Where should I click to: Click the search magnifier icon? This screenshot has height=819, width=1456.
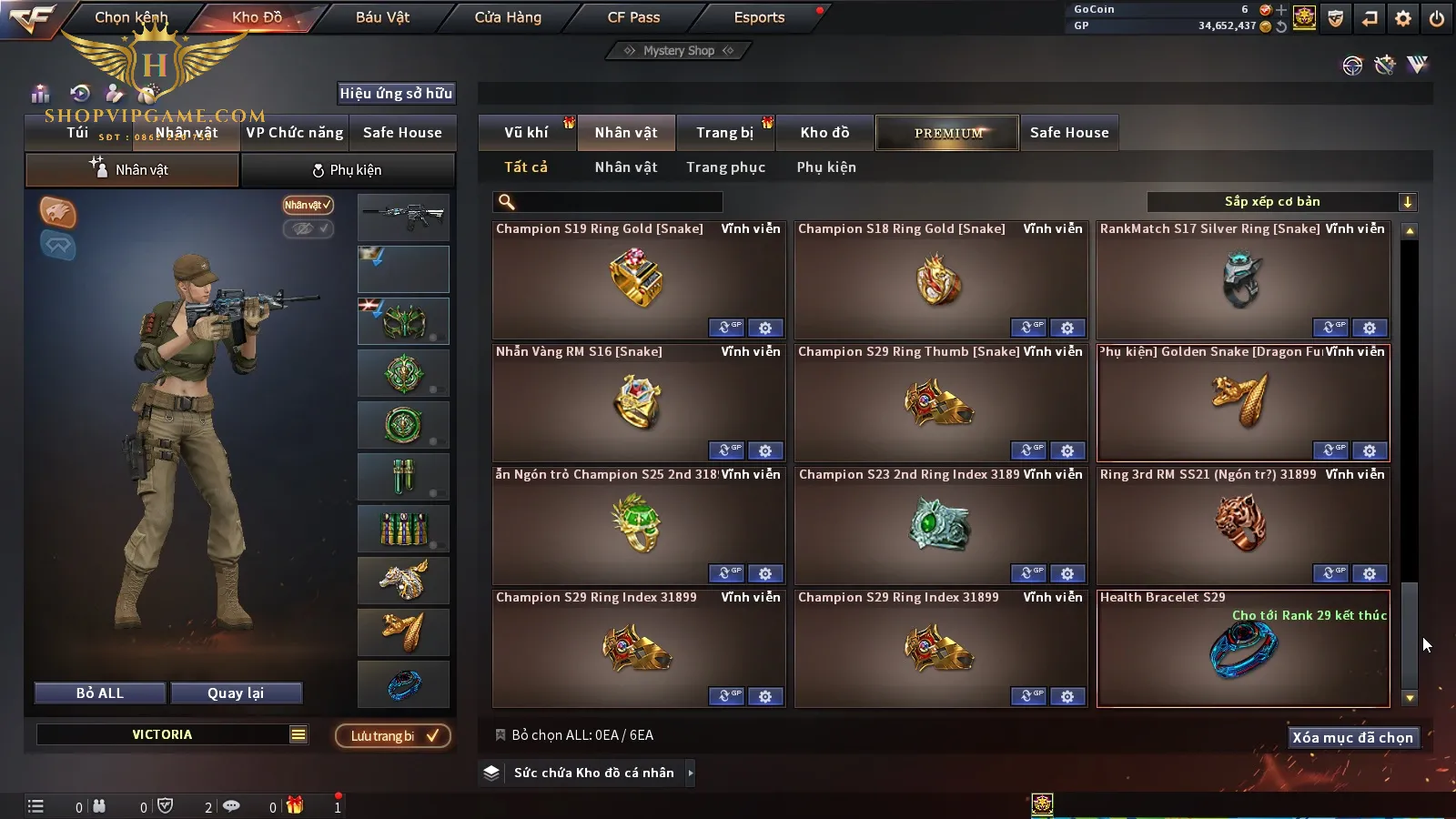click(x=507, y=202)
